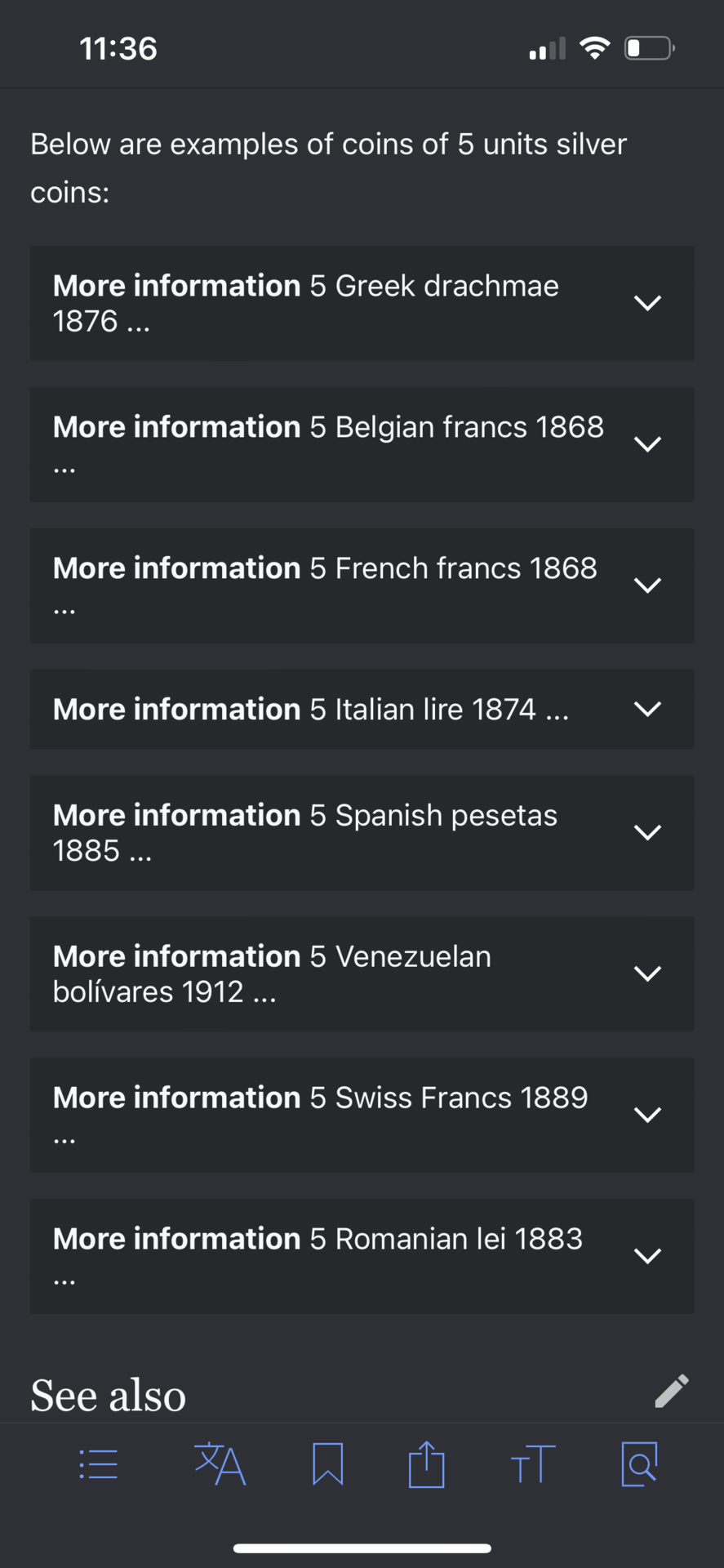This screenshot has height=1568, width=724.
Task: Expand the 5 Romanian lei 1883 section
Action: click(362, 1256)
